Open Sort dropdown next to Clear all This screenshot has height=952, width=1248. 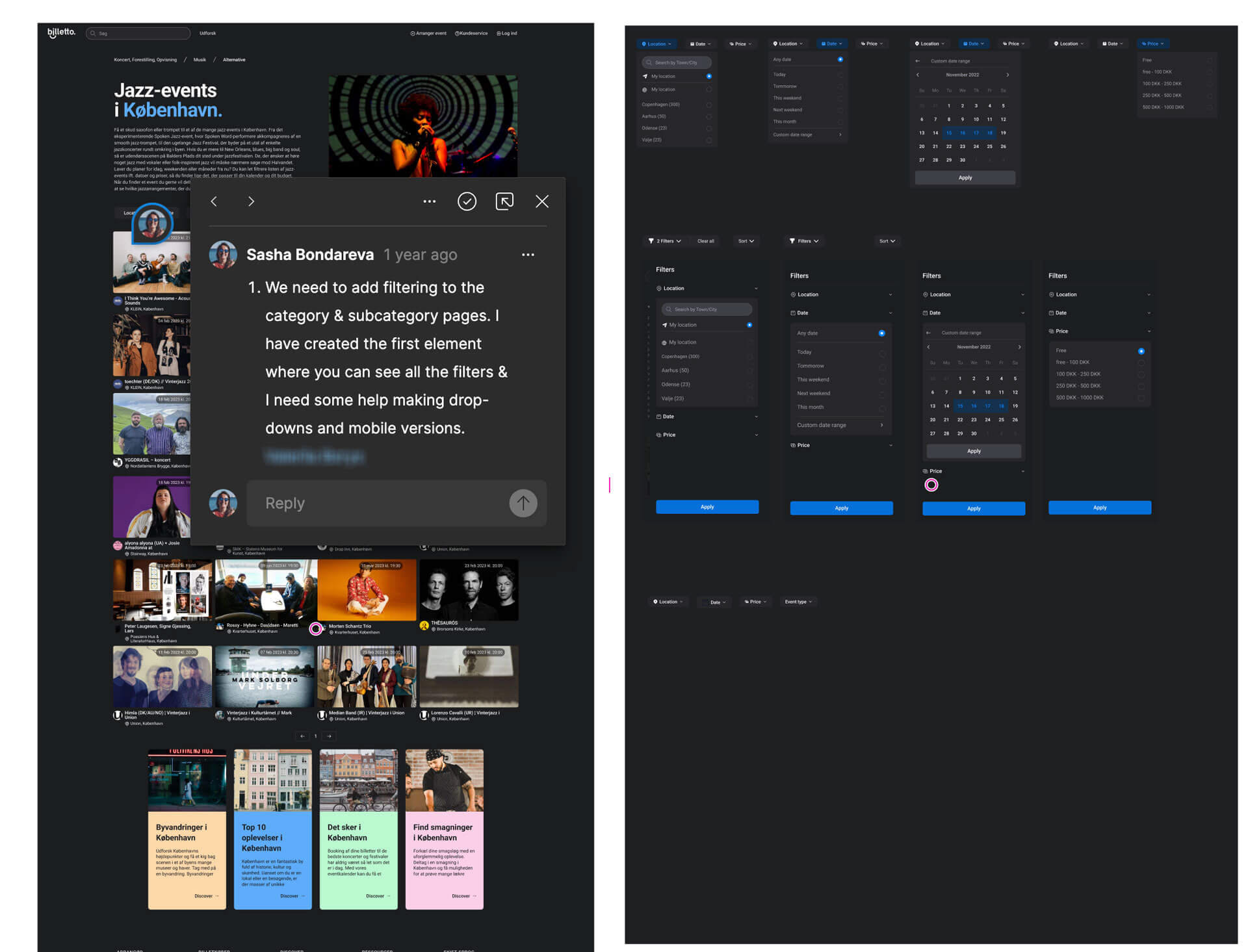(x=746, y=241)
